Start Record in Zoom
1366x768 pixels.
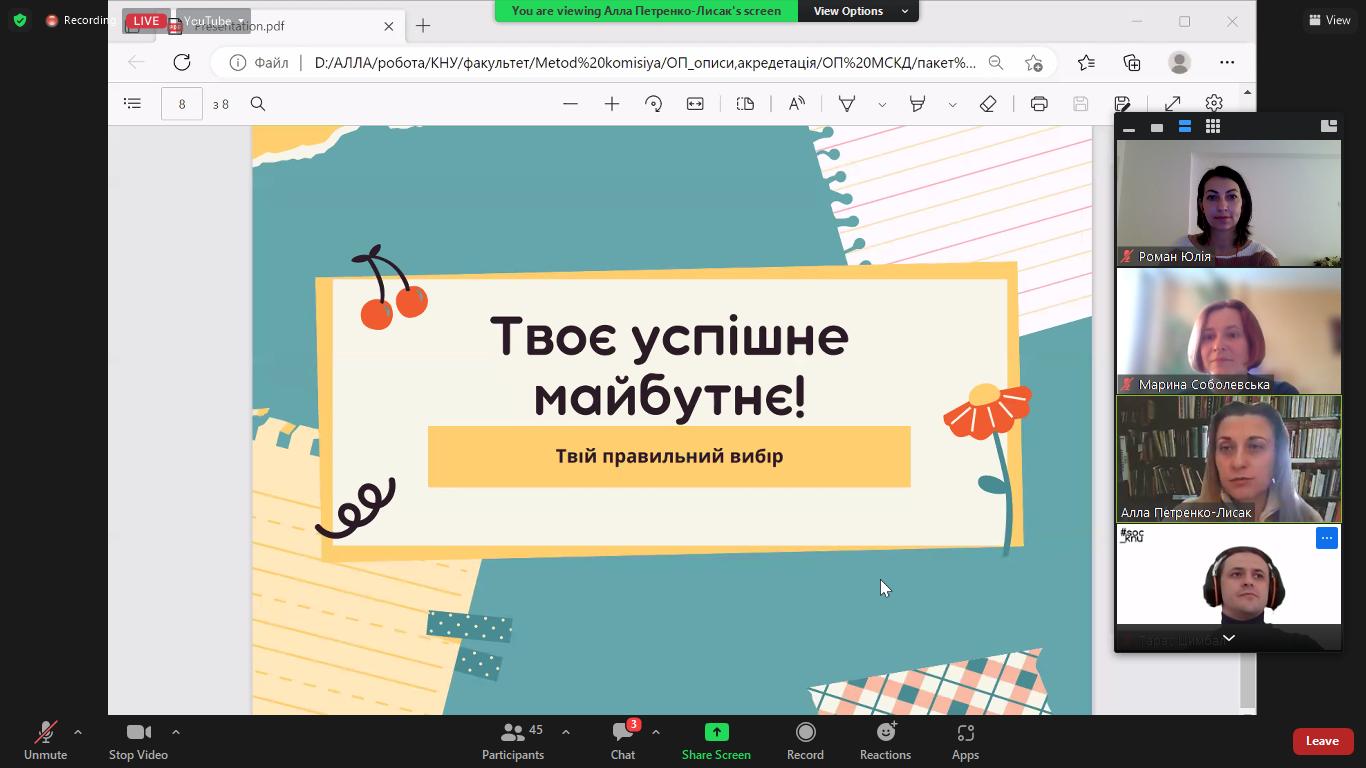coord(805,742)
